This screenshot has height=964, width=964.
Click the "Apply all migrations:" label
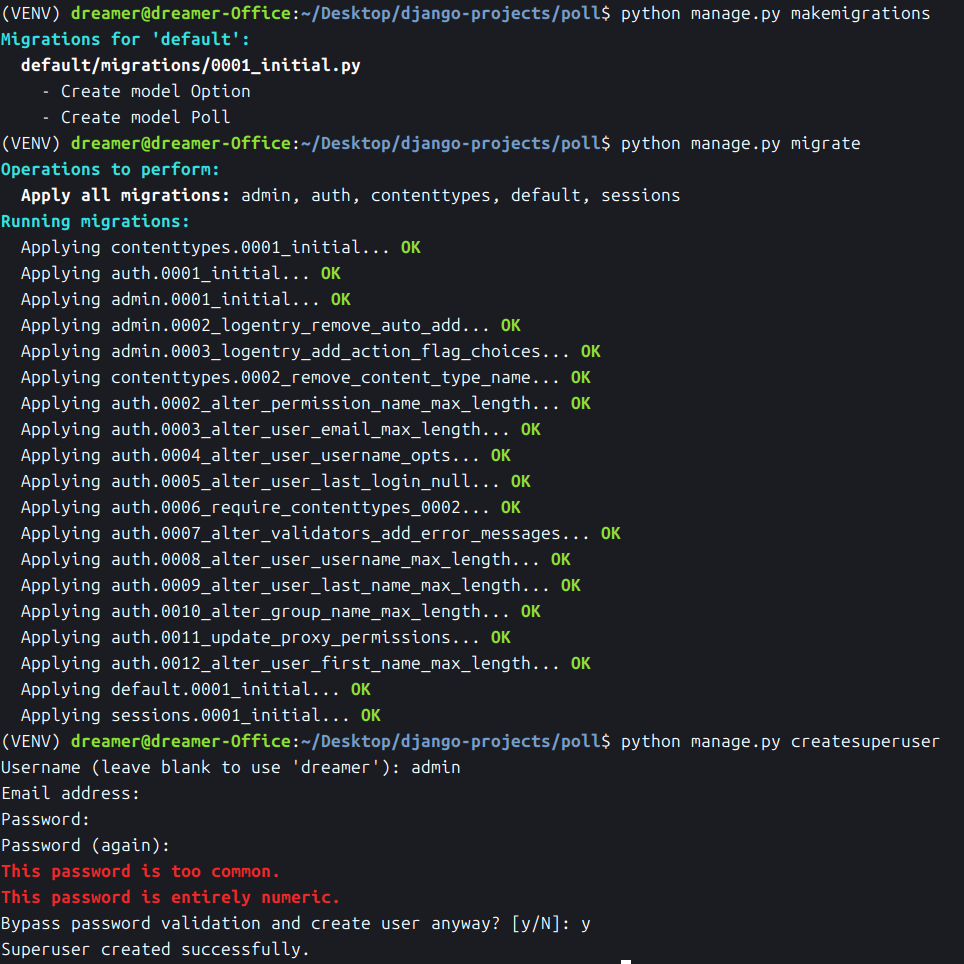pyautogui.click(x=125, y=196)
